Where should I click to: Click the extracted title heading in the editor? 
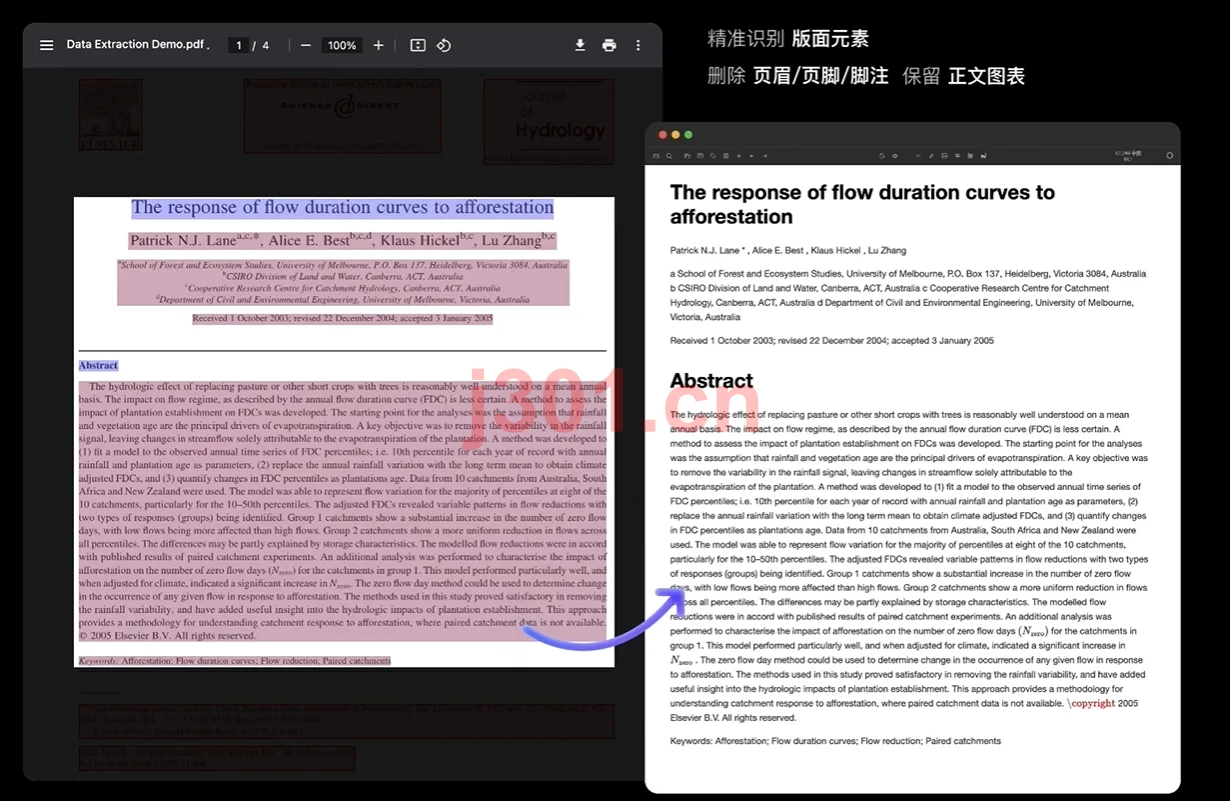point(862,205)
